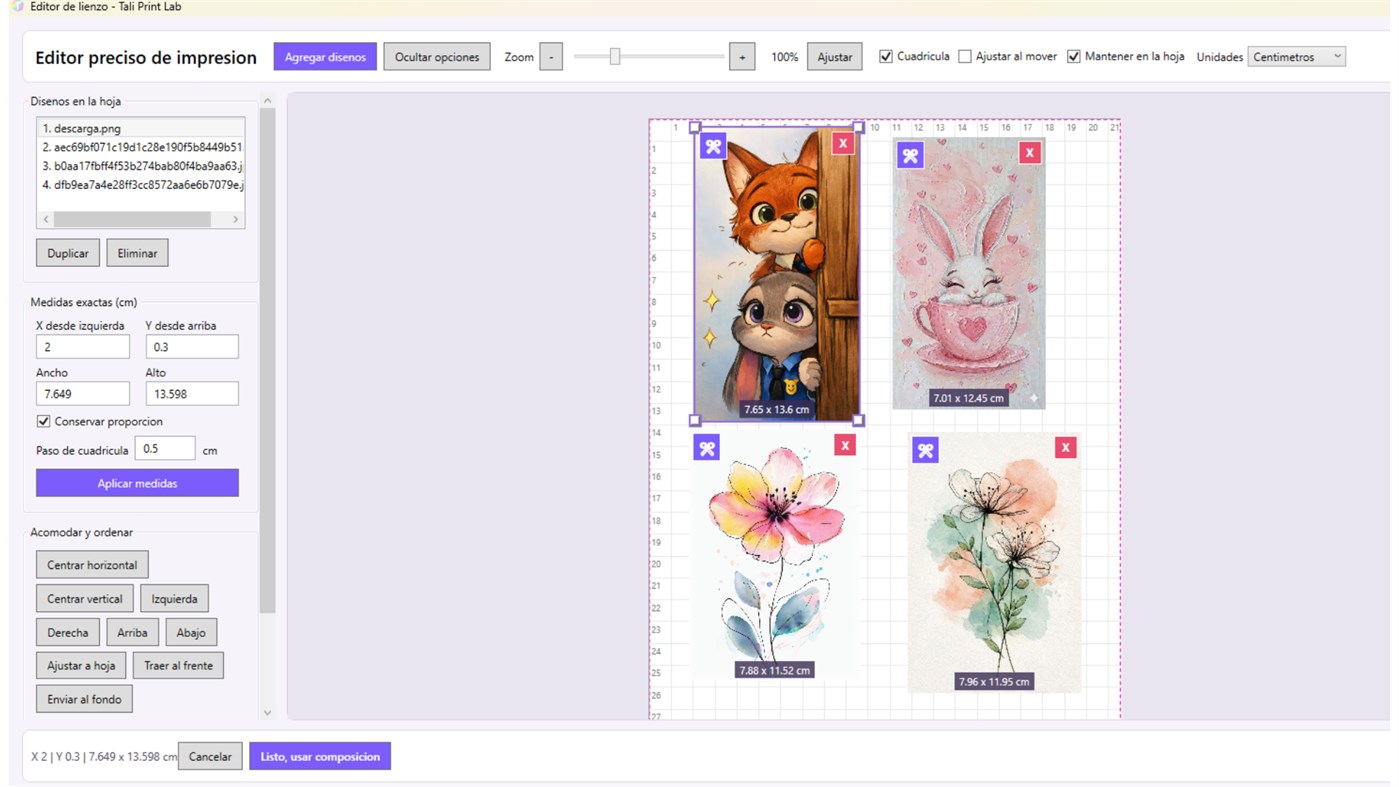
Task: Click the Ancho input field
Action: (x=83, y=394)
